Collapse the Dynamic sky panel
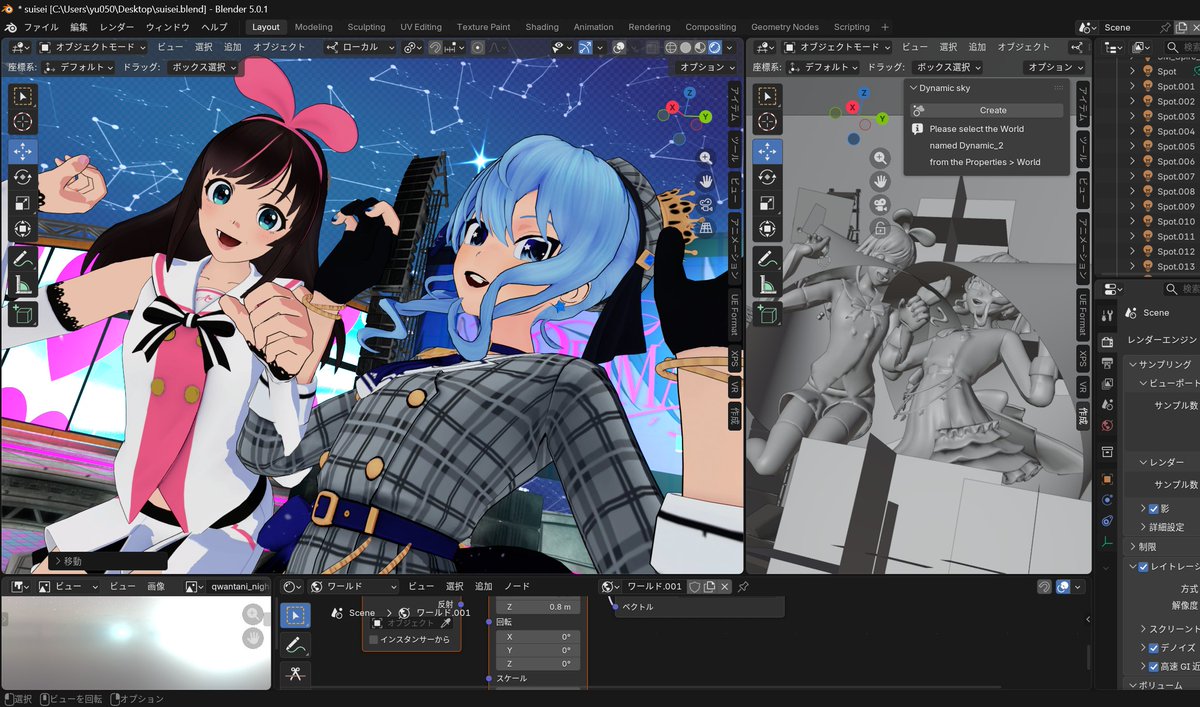This screenshot has width=1200, height=707. pyautogui.click(x=914, y=88)
